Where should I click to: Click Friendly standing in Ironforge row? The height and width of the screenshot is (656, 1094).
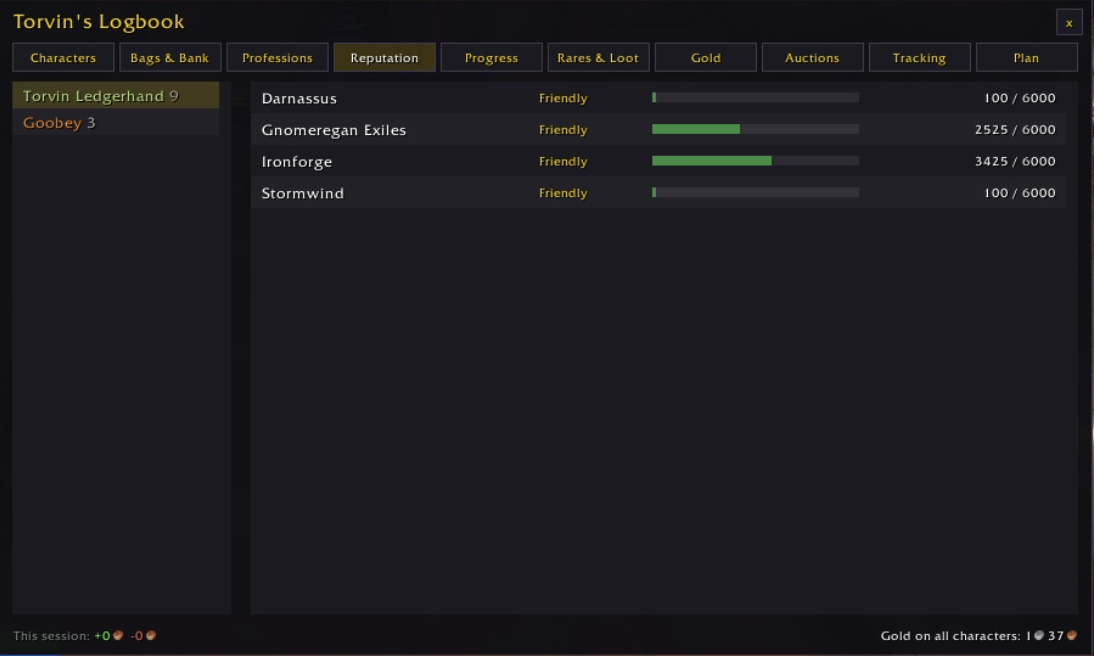pyautogui.click(x=563, y=161)
